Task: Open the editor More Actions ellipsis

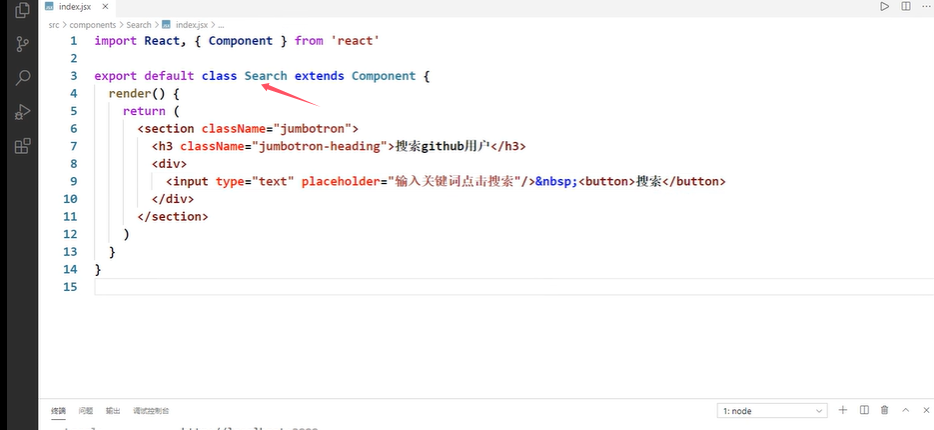Action: [x=926, y=7]
